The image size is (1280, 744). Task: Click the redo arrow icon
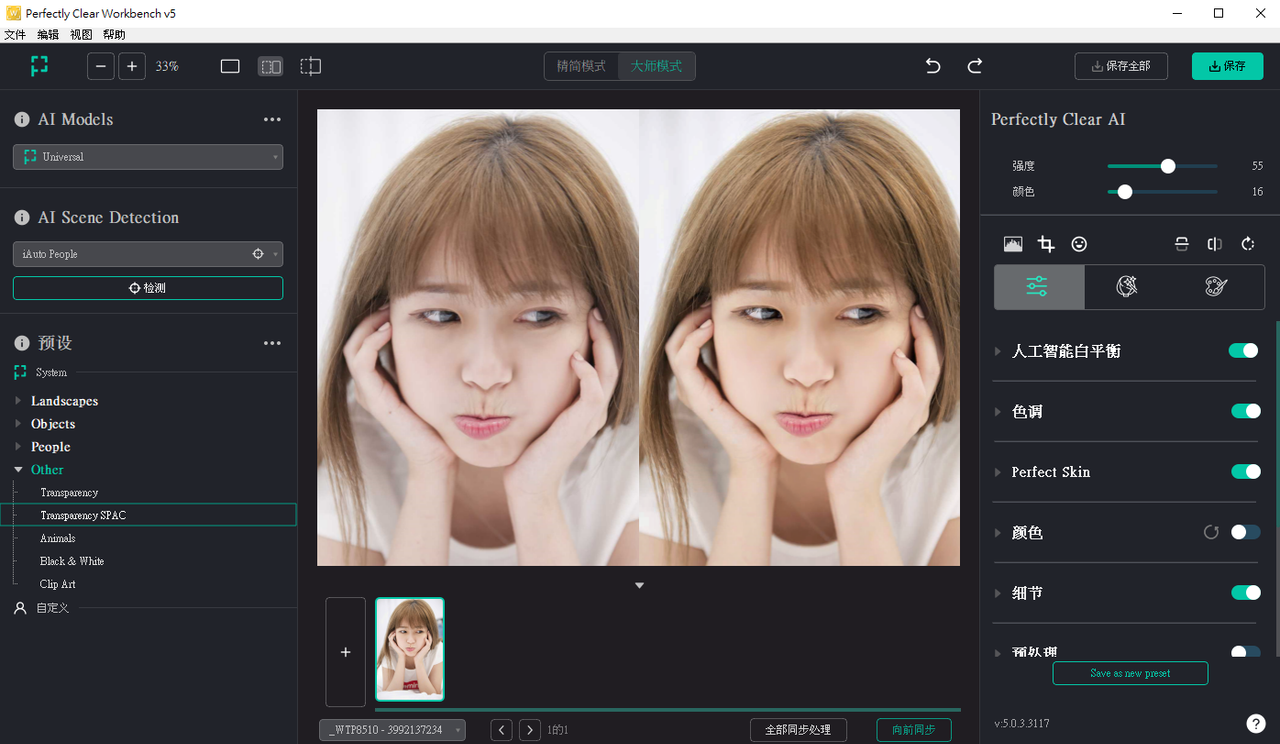coord(975,66)
